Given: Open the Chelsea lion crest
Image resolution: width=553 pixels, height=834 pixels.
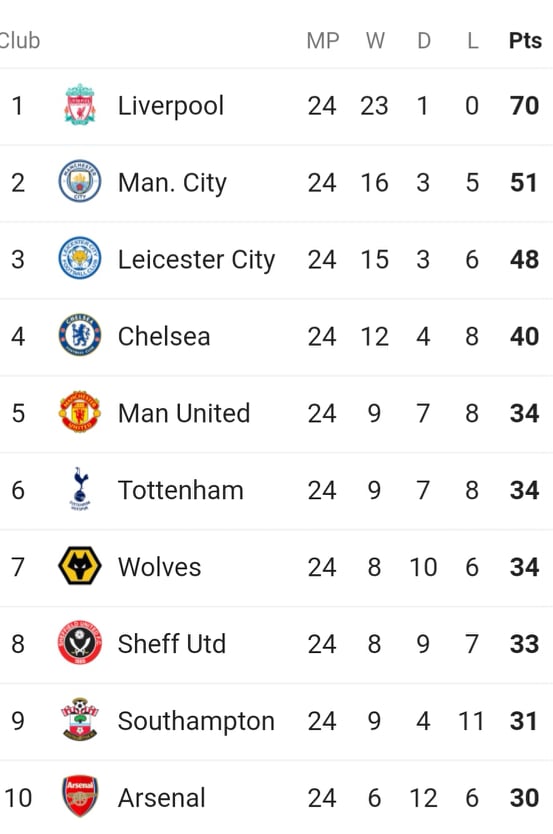Looking at the screenshot, I should click(x=80, y=335).
